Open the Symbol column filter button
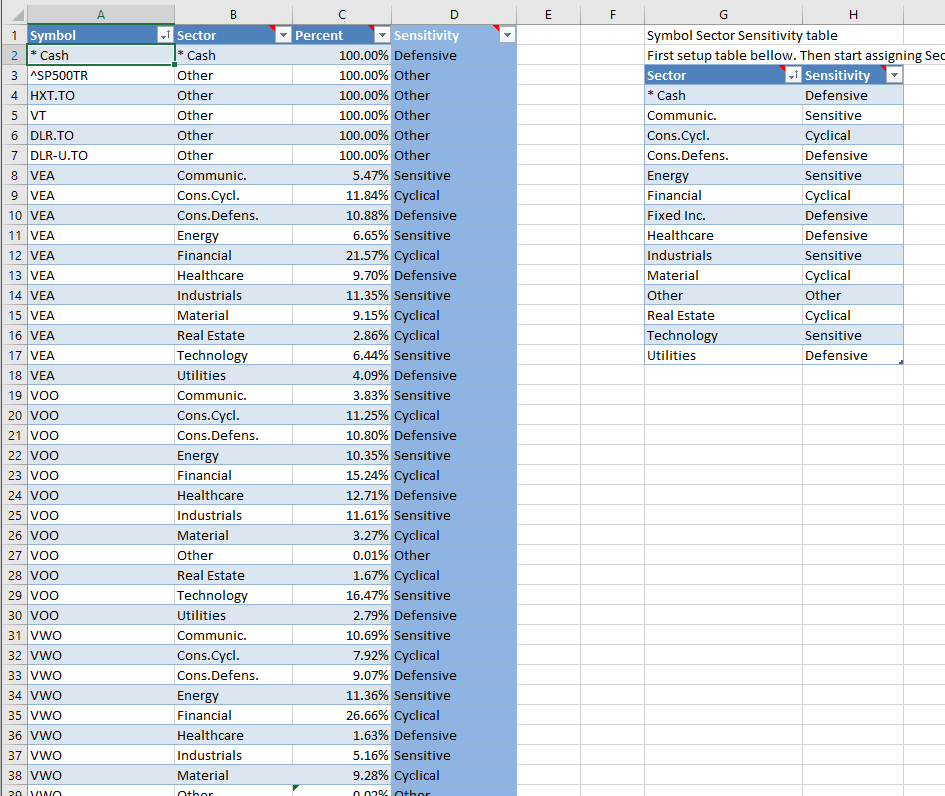This screenshot has width=945, height=796. coord(166,35)
